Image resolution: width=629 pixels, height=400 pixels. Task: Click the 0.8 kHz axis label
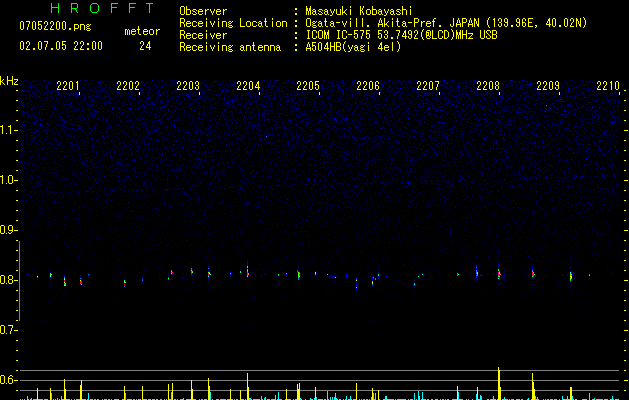coord(9,280)
